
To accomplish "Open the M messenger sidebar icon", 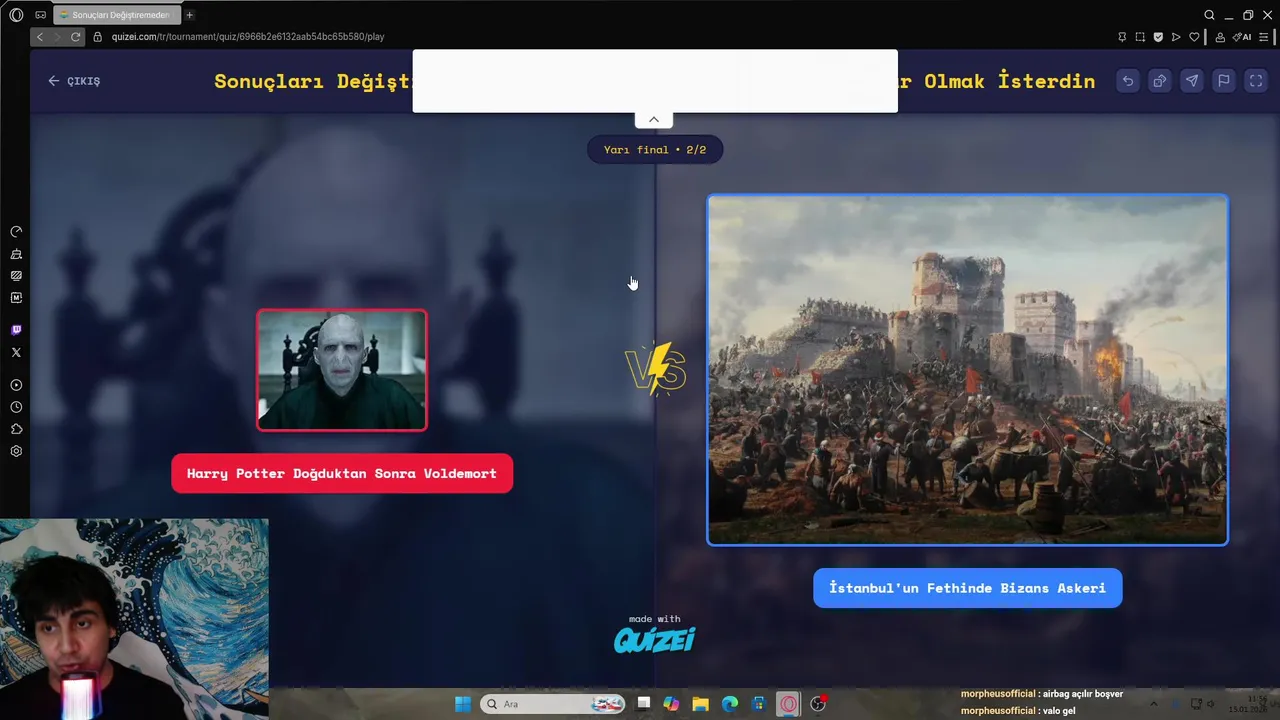I will click(x=16, y=298).
